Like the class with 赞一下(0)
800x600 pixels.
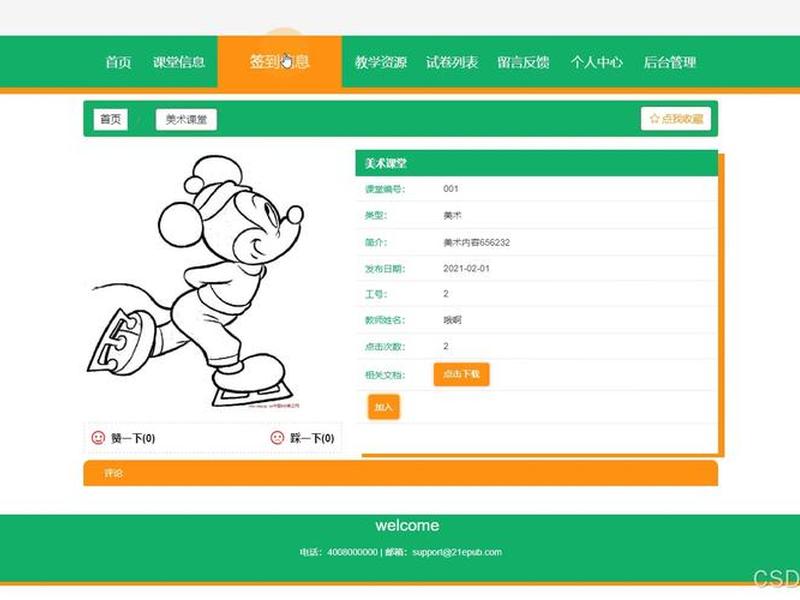[123, 438]
